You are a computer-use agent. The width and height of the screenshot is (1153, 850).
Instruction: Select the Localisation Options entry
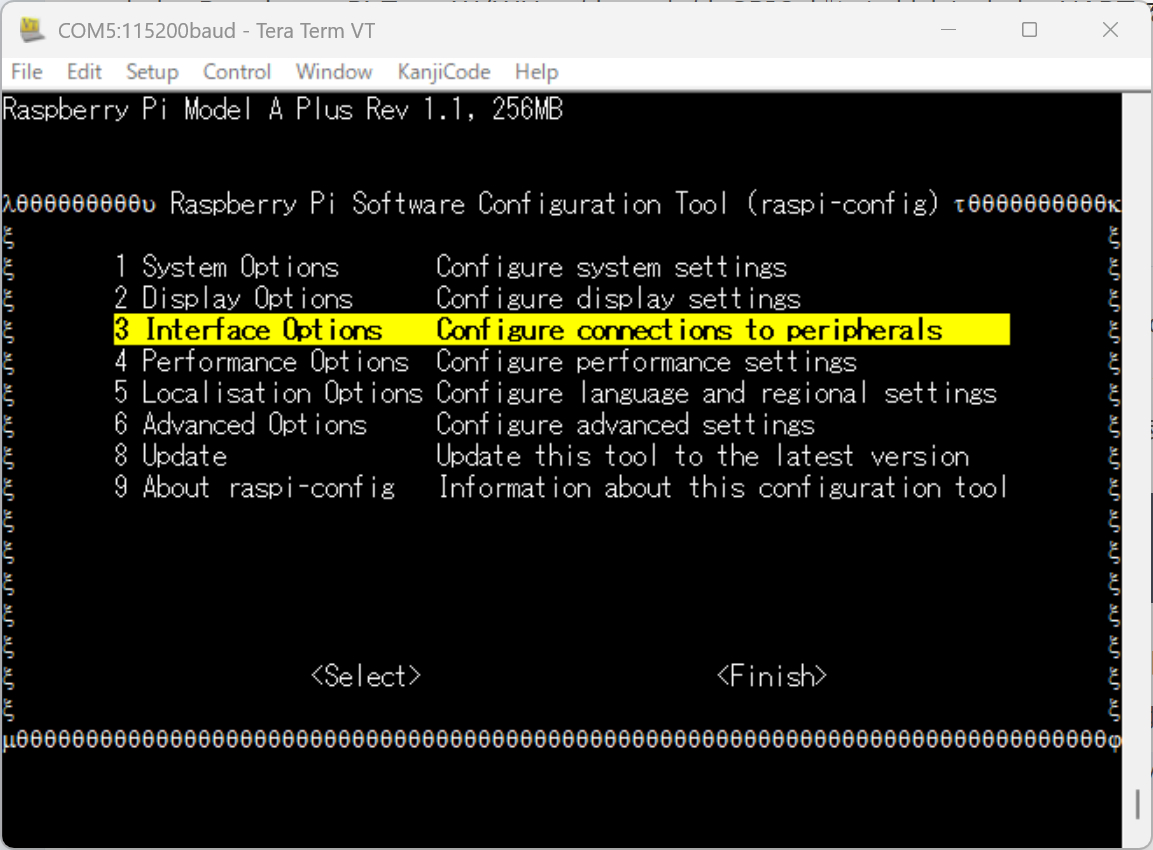268,393
